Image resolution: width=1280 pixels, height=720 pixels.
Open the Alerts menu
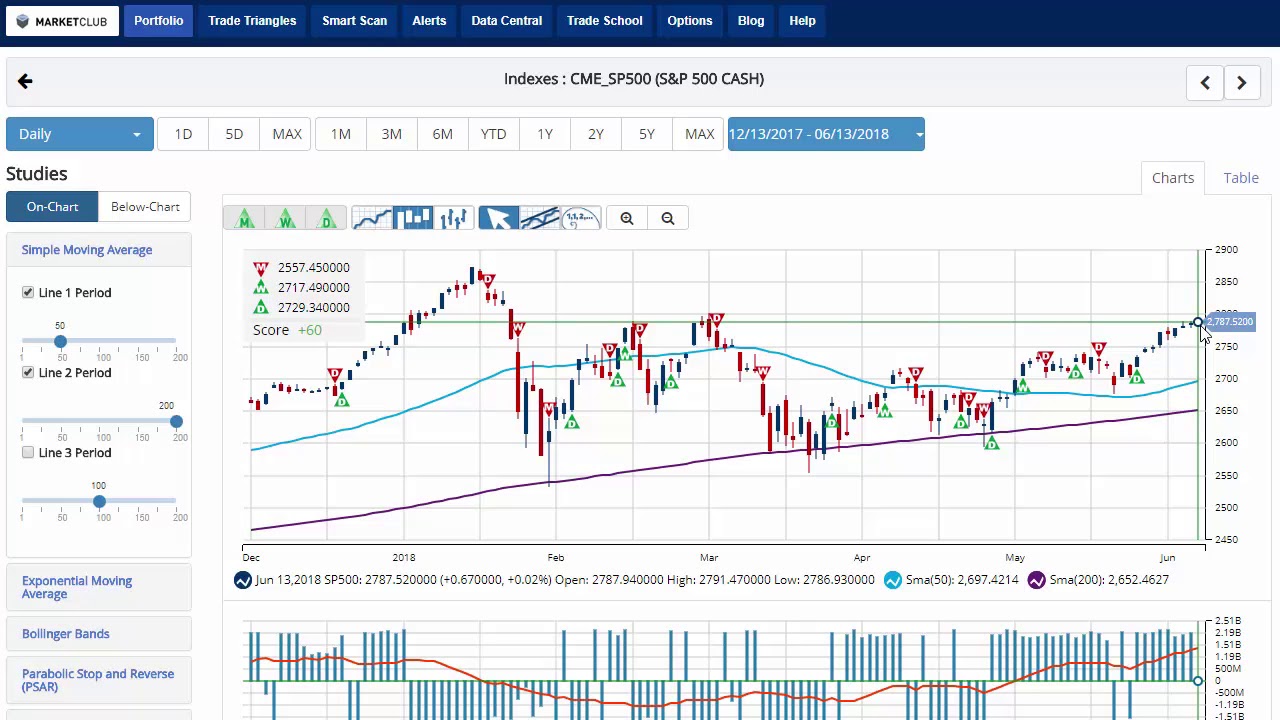coord(429,21)
